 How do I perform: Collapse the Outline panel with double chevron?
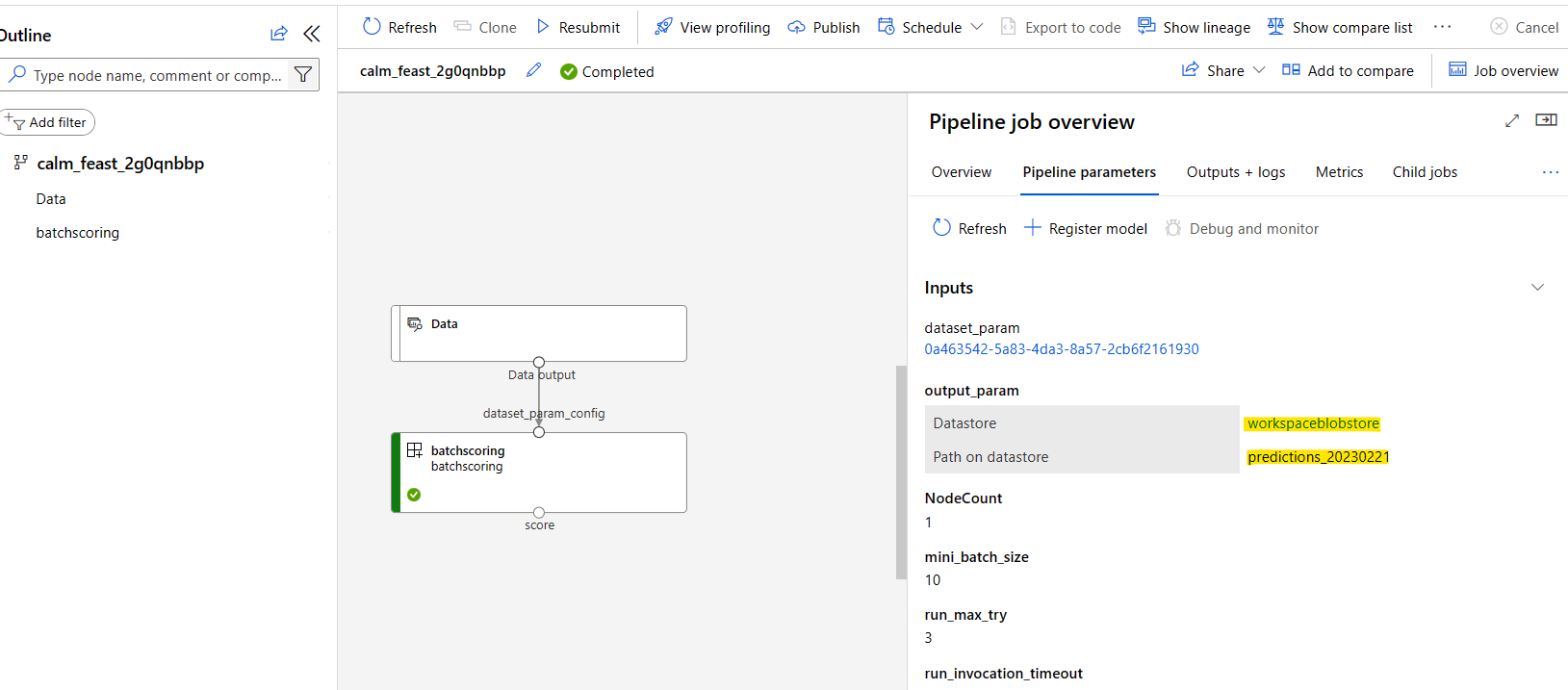click(311, 34)
